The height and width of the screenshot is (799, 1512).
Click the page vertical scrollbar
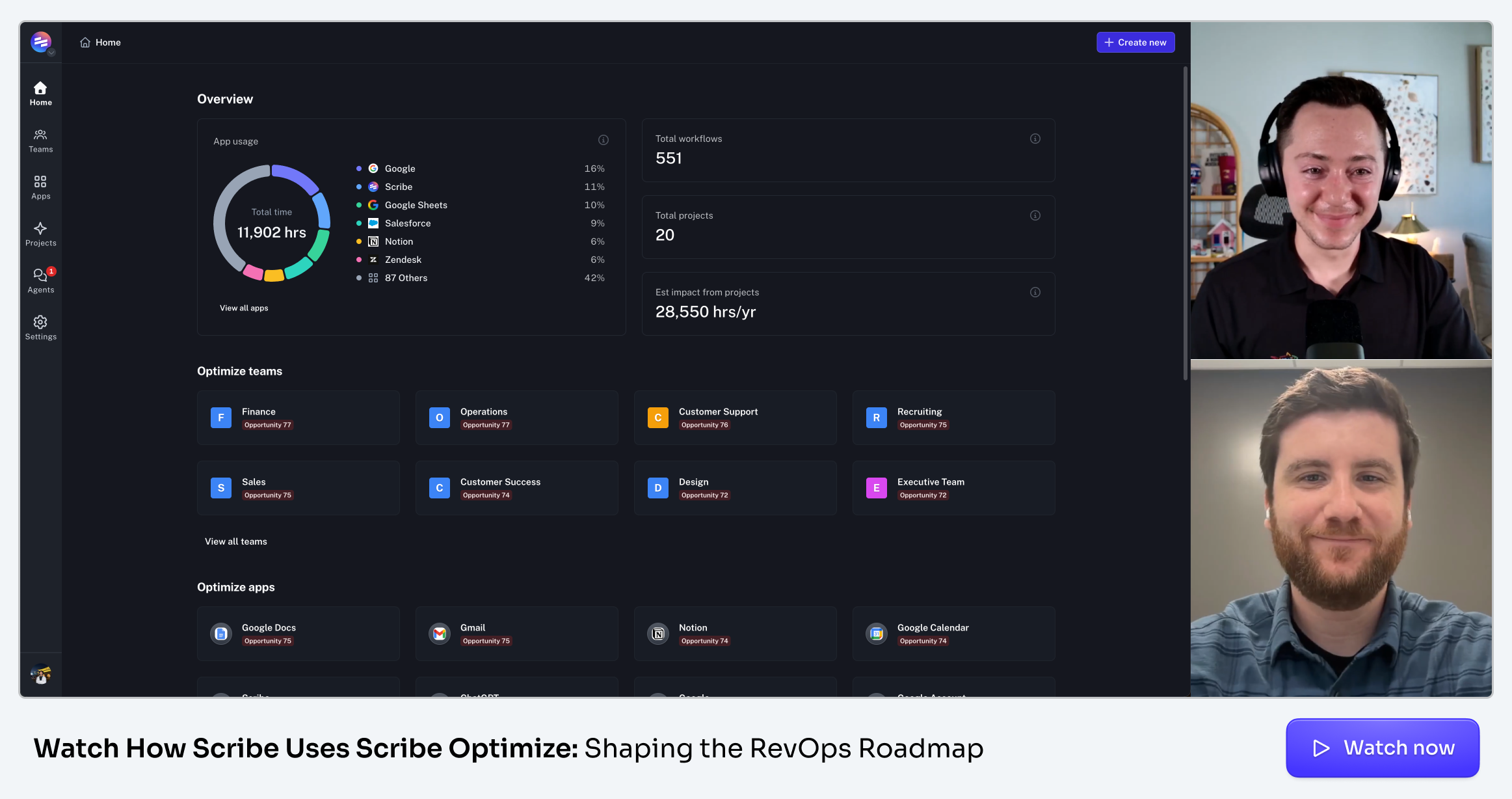click(x=1185, y=221)
